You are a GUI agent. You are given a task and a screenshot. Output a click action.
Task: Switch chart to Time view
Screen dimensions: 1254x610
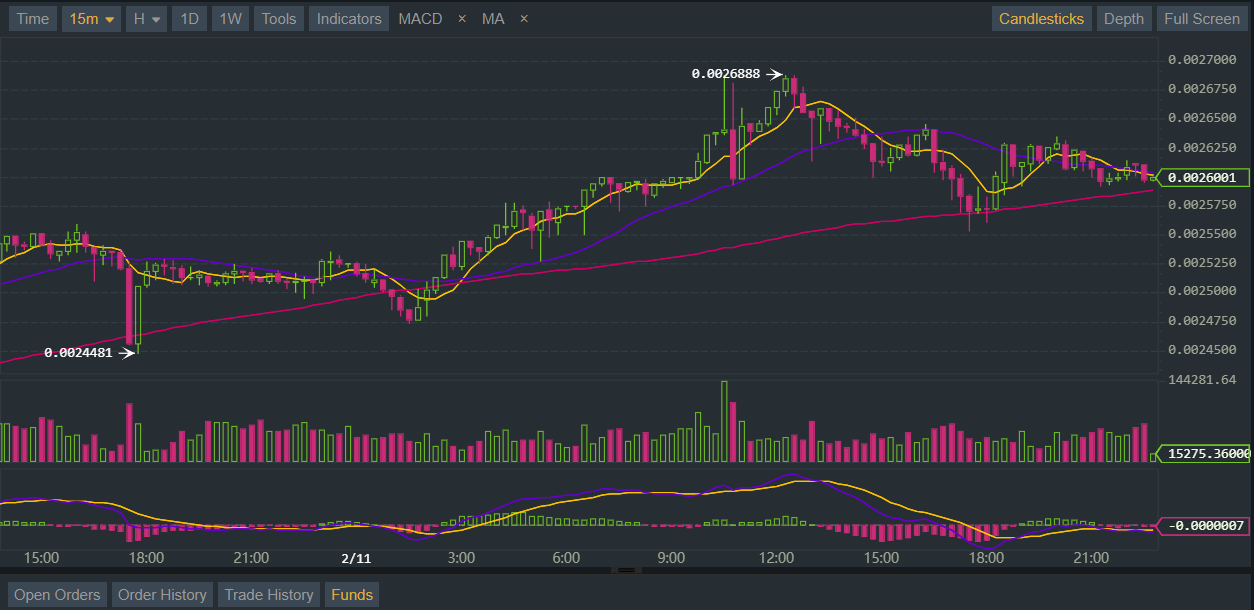coord(32,19)
